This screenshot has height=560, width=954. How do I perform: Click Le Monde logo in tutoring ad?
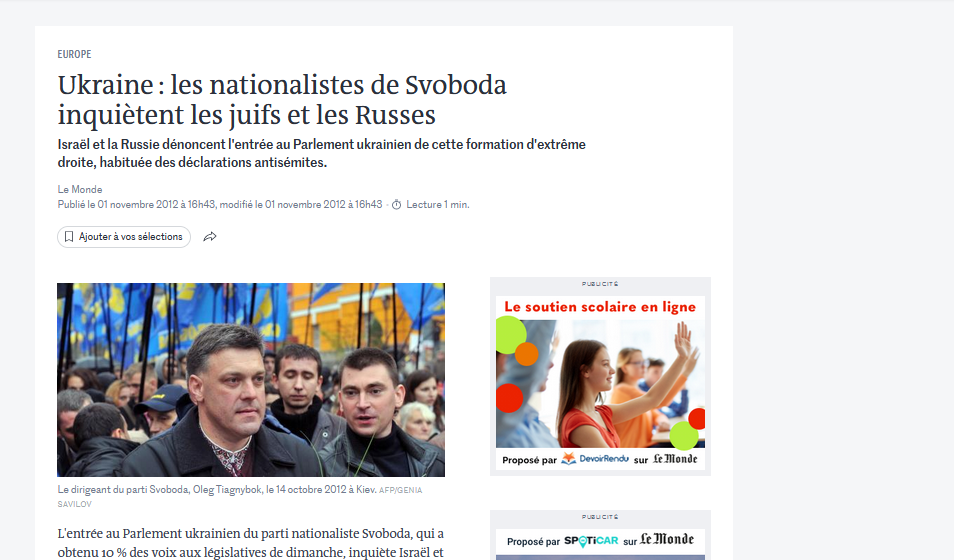click(675, 459)
